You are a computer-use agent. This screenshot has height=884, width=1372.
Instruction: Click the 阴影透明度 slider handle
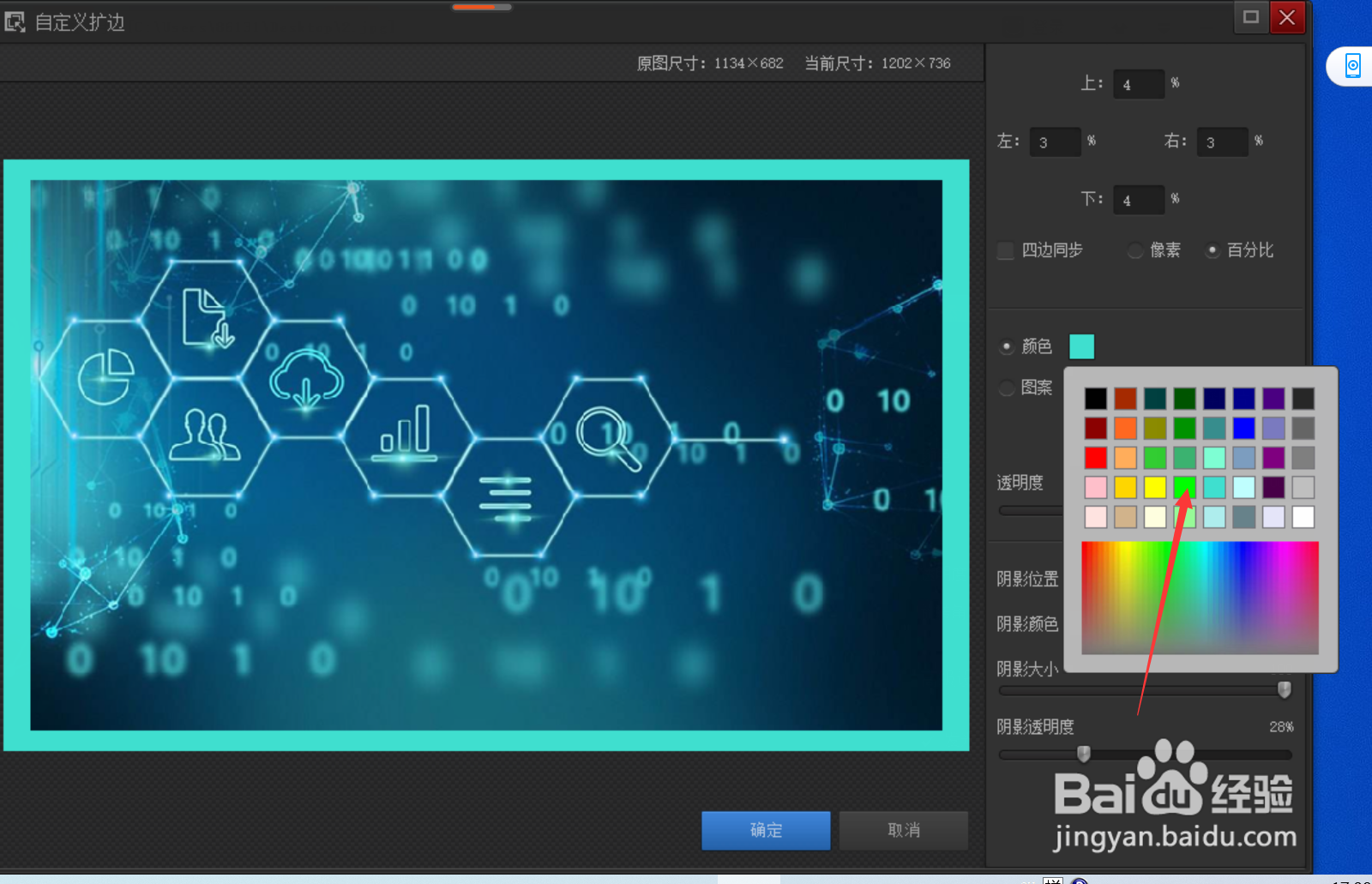[1083, 754]
